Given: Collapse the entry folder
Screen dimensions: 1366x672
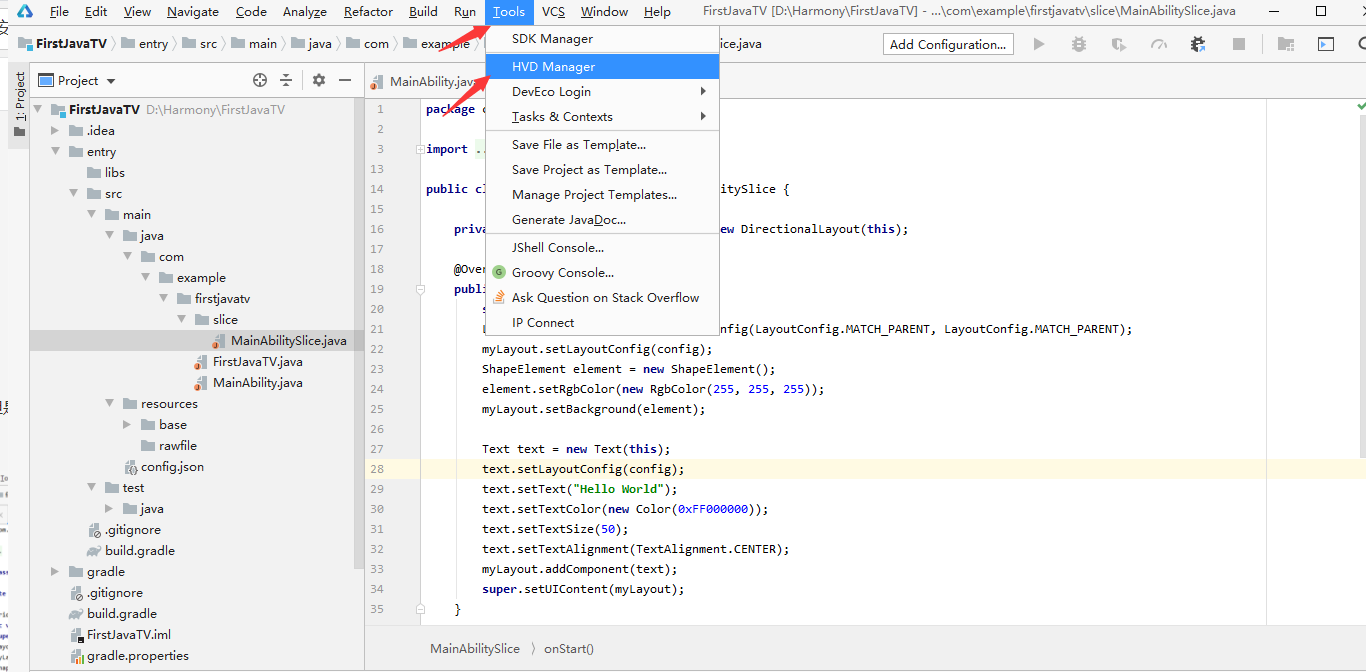Looking at the screenshot, I should [55, 152].
